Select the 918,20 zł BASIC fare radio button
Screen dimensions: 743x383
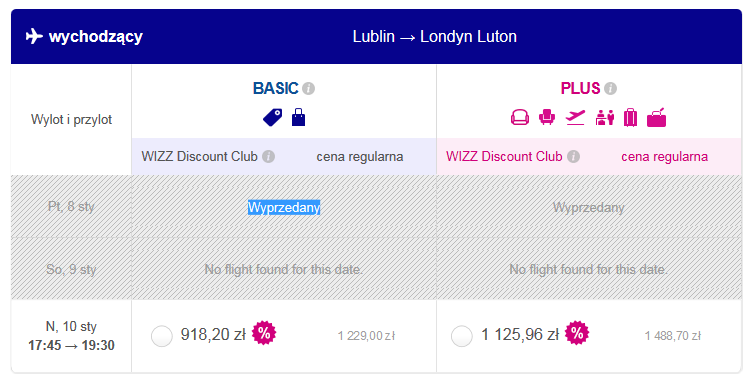point(162,336)
